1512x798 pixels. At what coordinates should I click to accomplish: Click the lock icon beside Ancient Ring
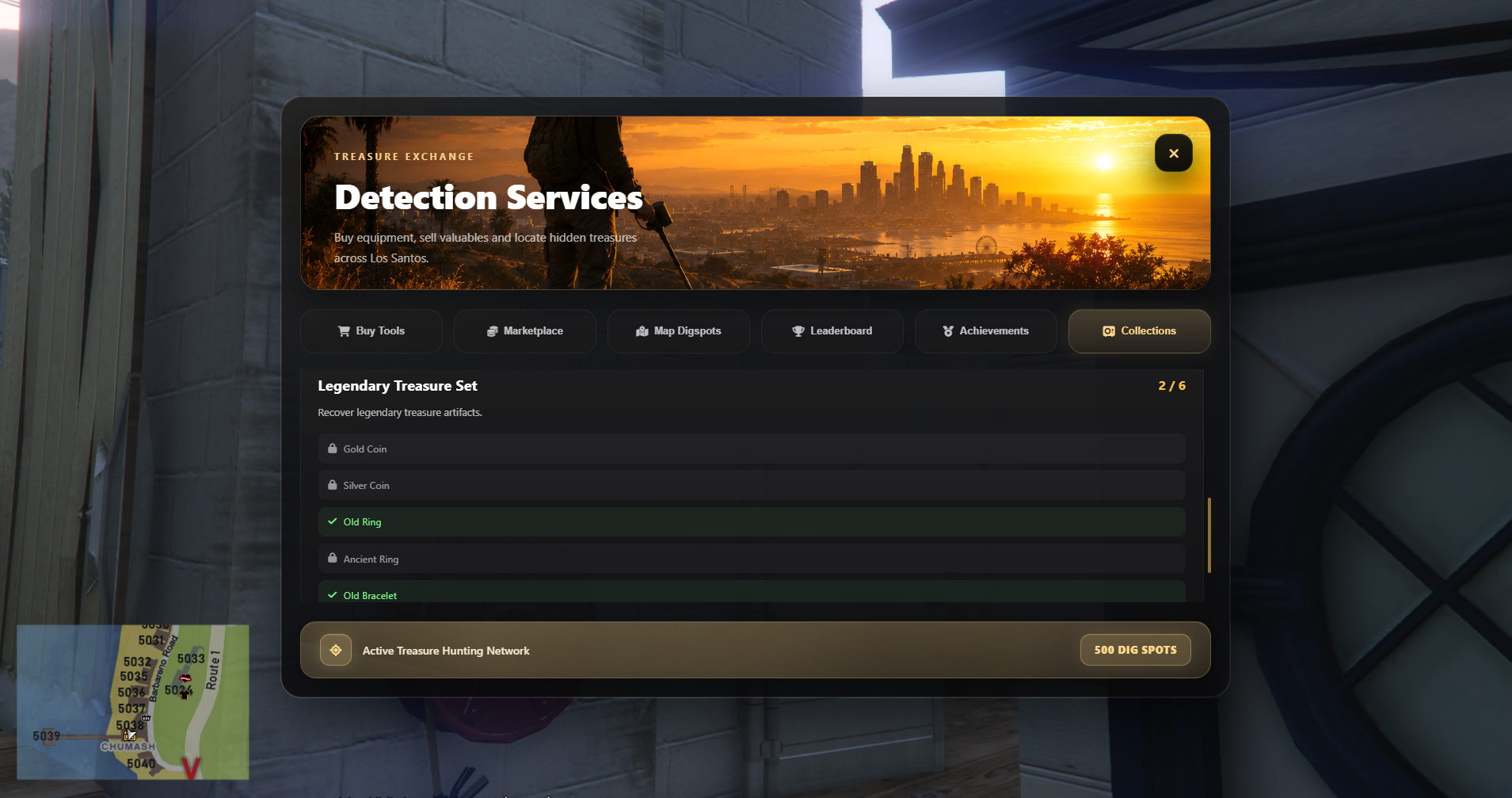point(333,558)
